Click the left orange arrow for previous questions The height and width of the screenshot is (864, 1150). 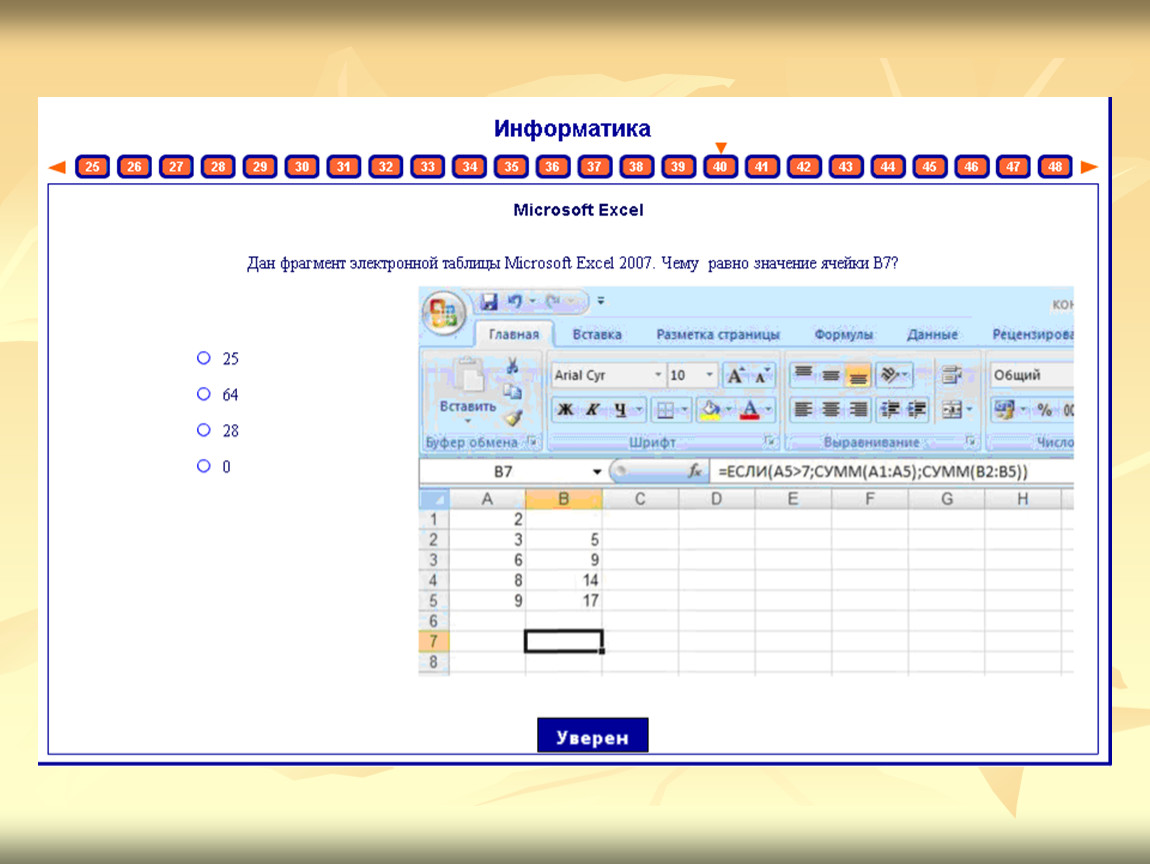[x=57, y=167]
